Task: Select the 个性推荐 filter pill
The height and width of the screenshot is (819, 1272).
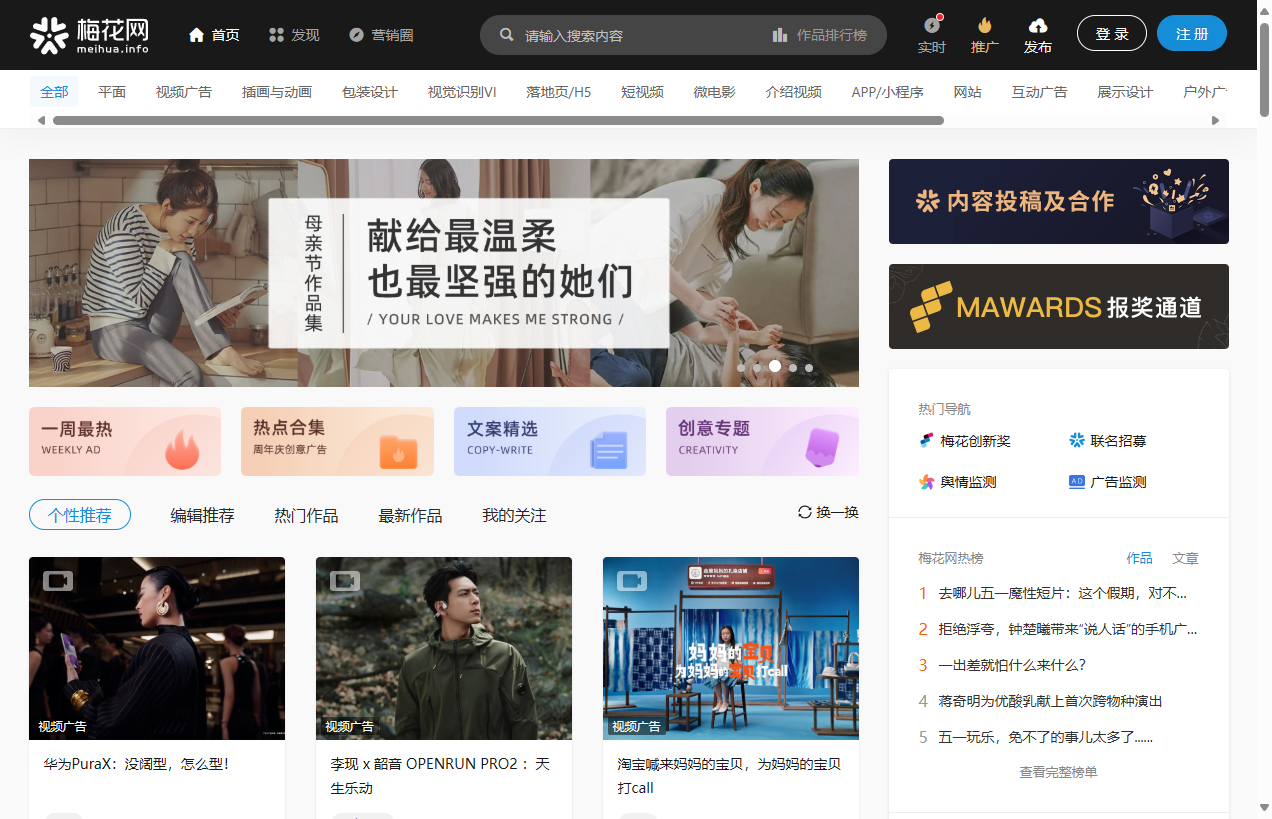Action: pos(80,515)
